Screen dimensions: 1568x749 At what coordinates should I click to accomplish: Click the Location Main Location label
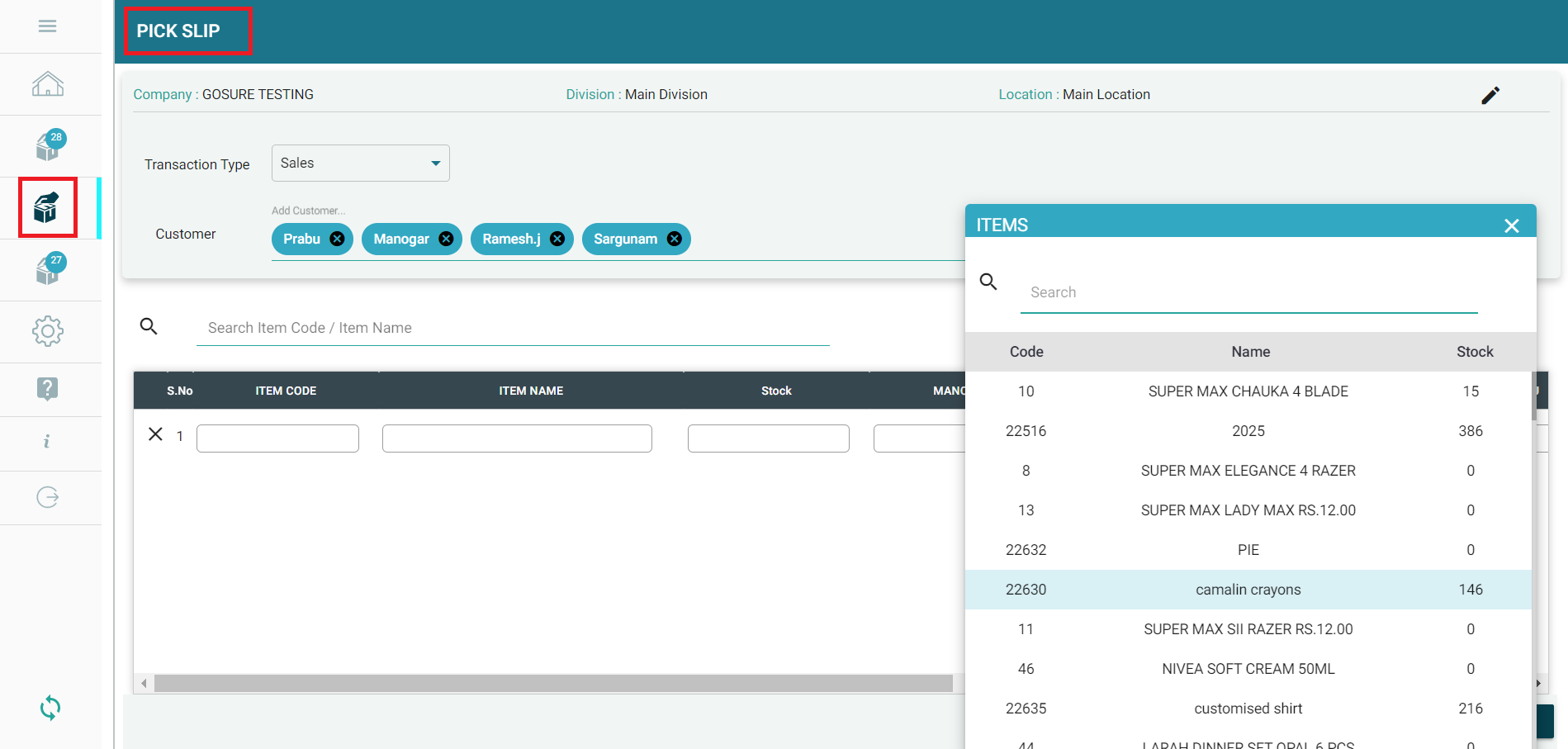pos(1074,95)
